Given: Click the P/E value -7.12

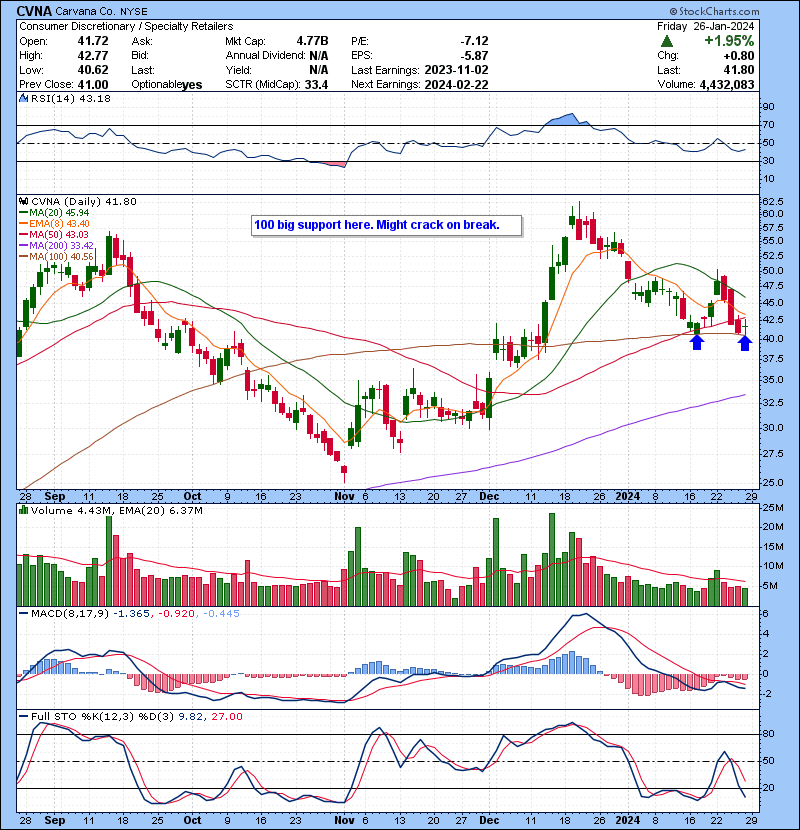Looking at the screenshot, I should 474,41.
